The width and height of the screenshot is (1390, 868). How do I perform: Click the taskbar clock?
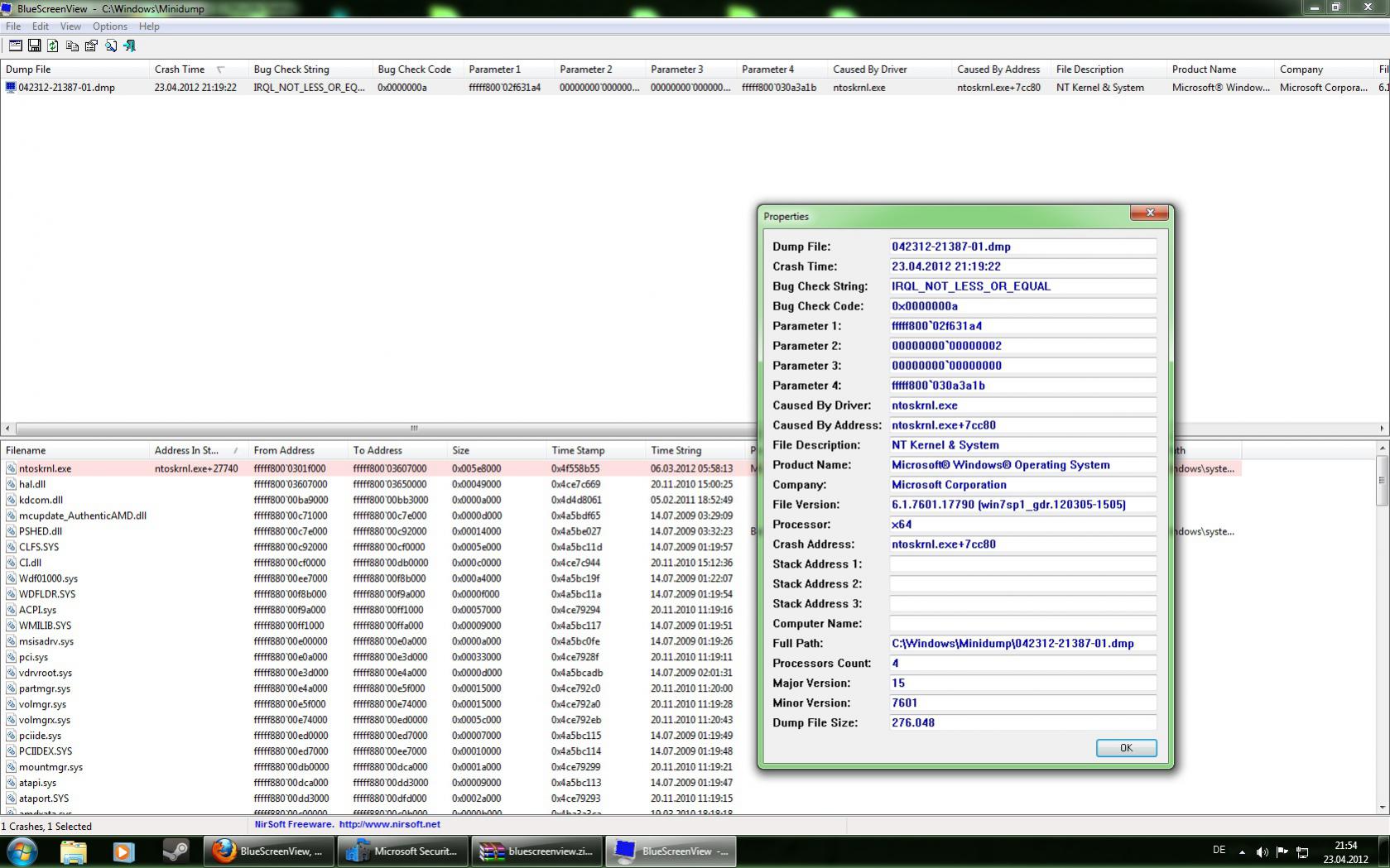pos(1346,852)
